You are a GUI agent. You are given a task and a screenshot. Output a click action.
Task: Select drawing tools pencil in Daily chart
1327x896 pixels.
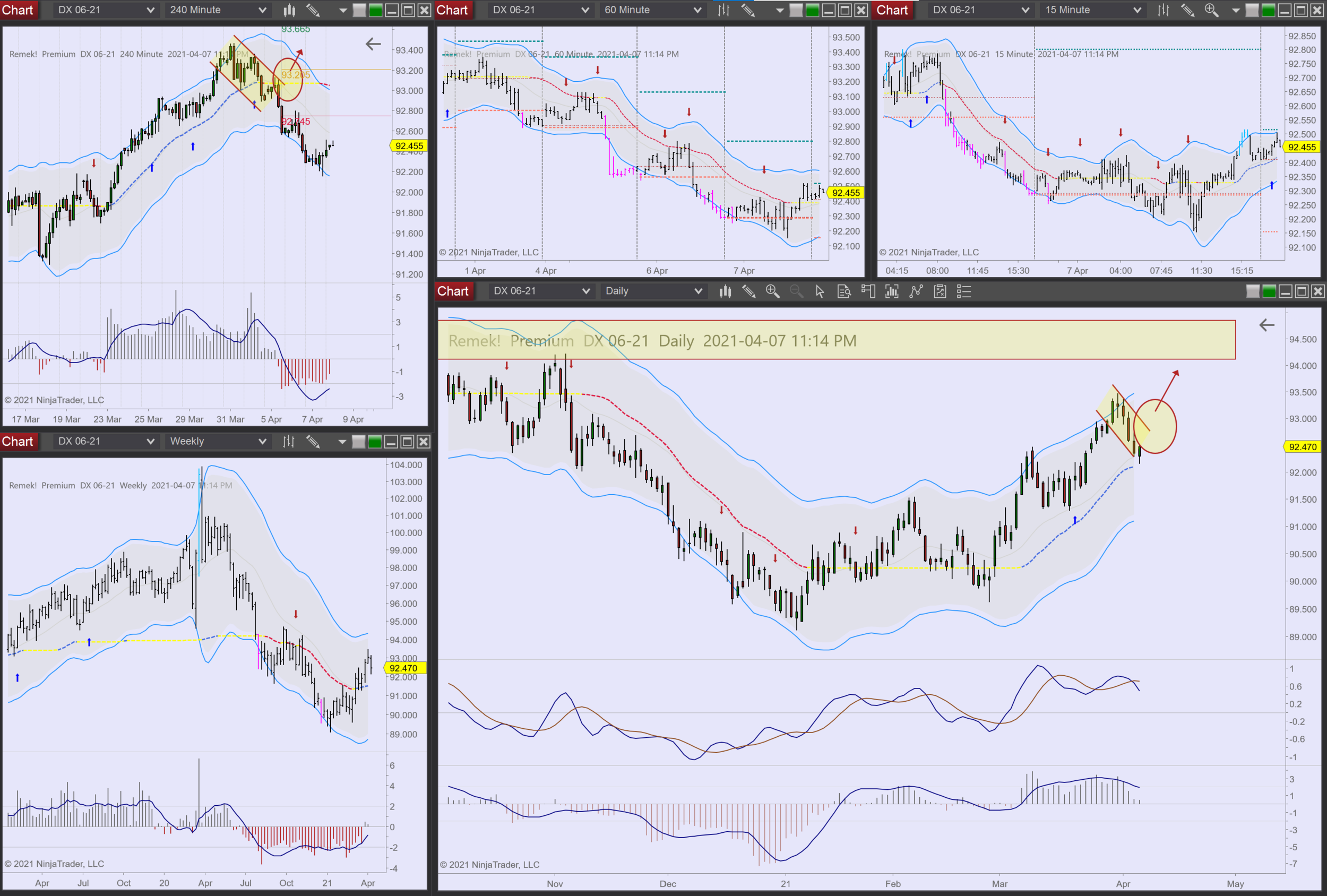pyautogui.click(x=748, y=291)
